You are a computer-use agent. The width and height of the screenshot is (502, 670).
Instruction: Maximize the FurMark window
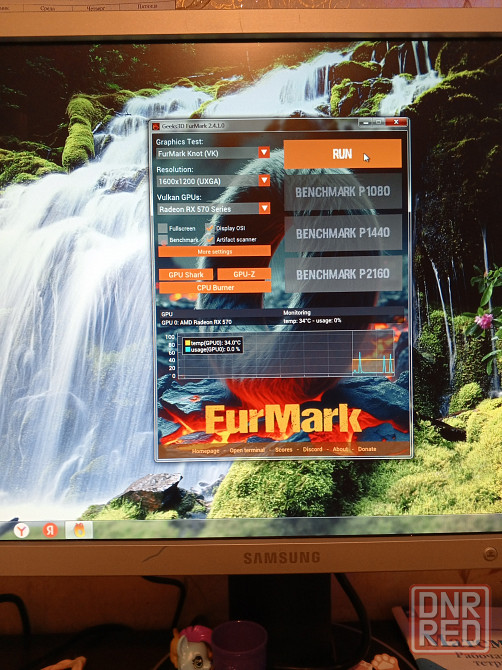[379, 123]
